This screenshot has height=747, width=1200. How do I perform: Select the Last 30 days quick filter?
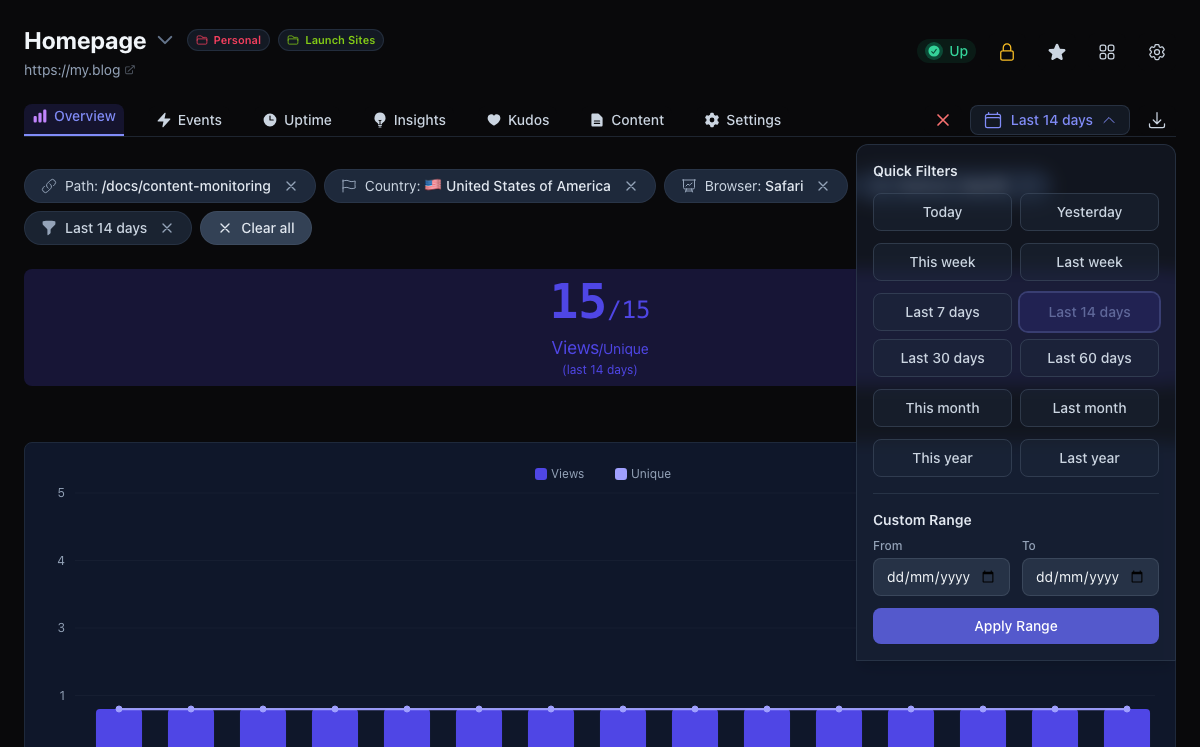coord(942,358)
